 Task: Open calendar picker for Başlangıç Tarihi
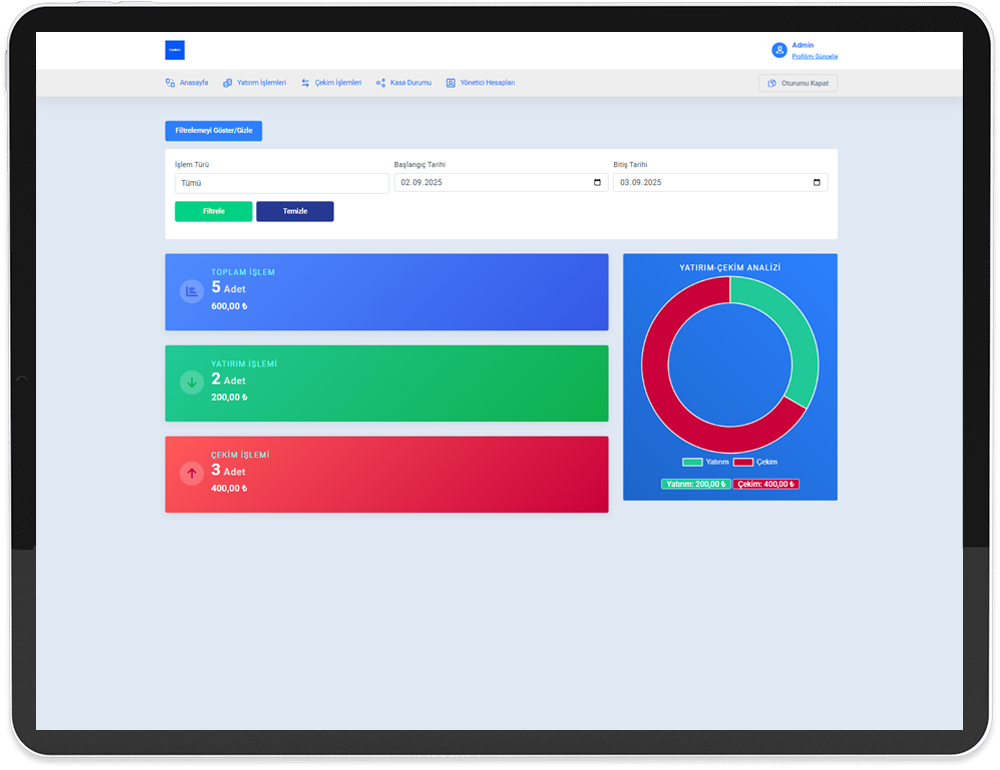point(597,183)
